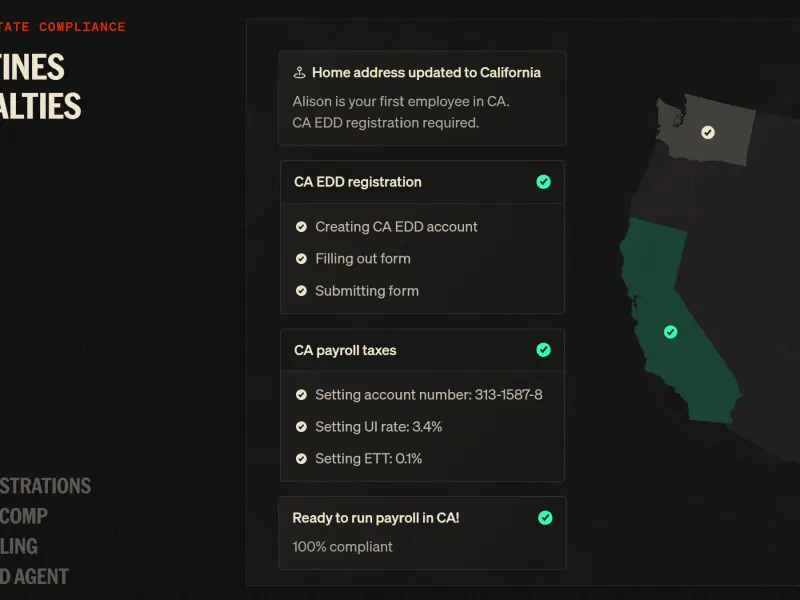
Task: Collapse the CA payroll taxes card header
Action: click(422, 350)
